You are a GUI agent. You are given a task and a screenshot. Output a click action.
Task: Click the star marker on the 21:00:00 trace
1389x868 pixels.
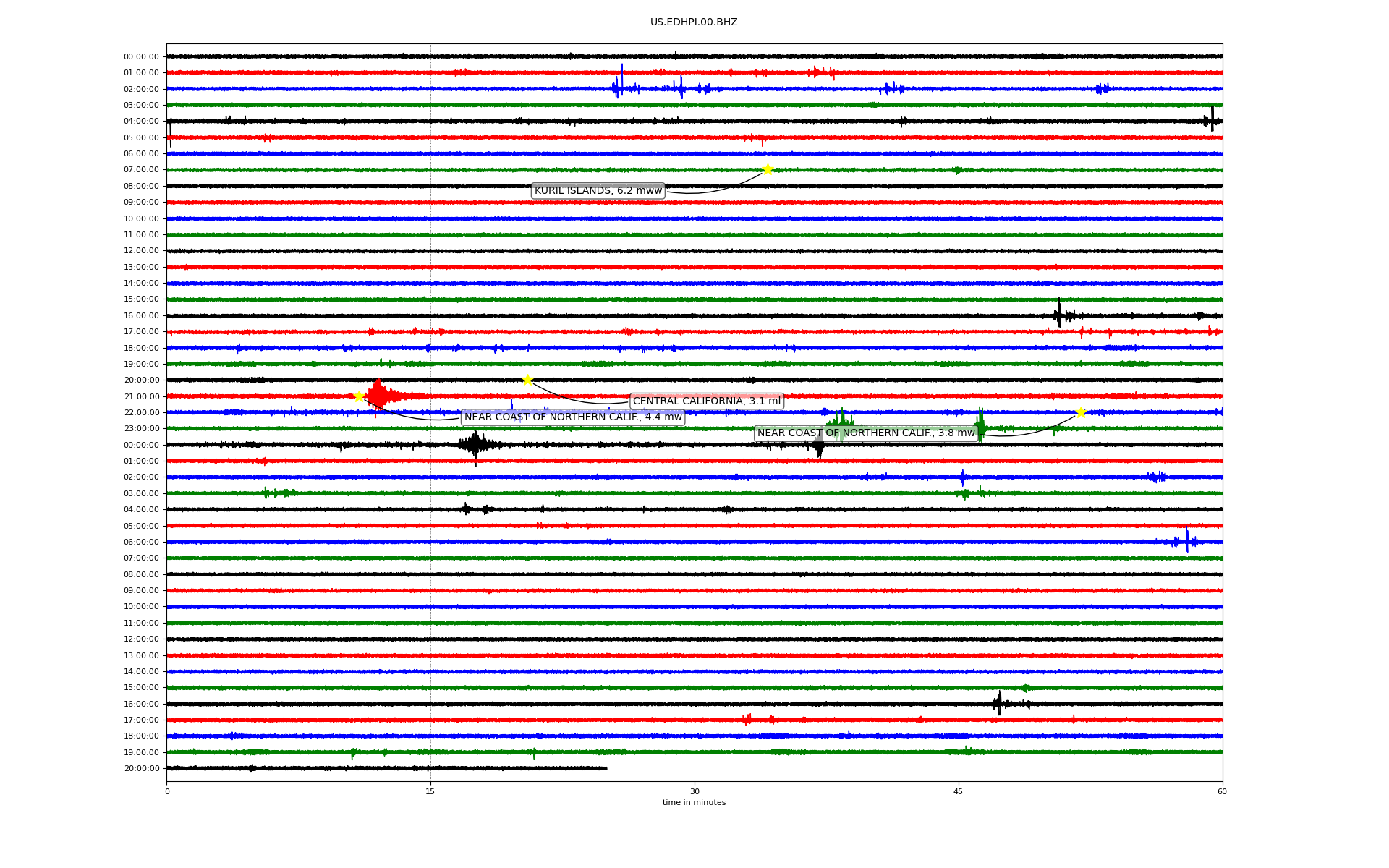[359, 396]
